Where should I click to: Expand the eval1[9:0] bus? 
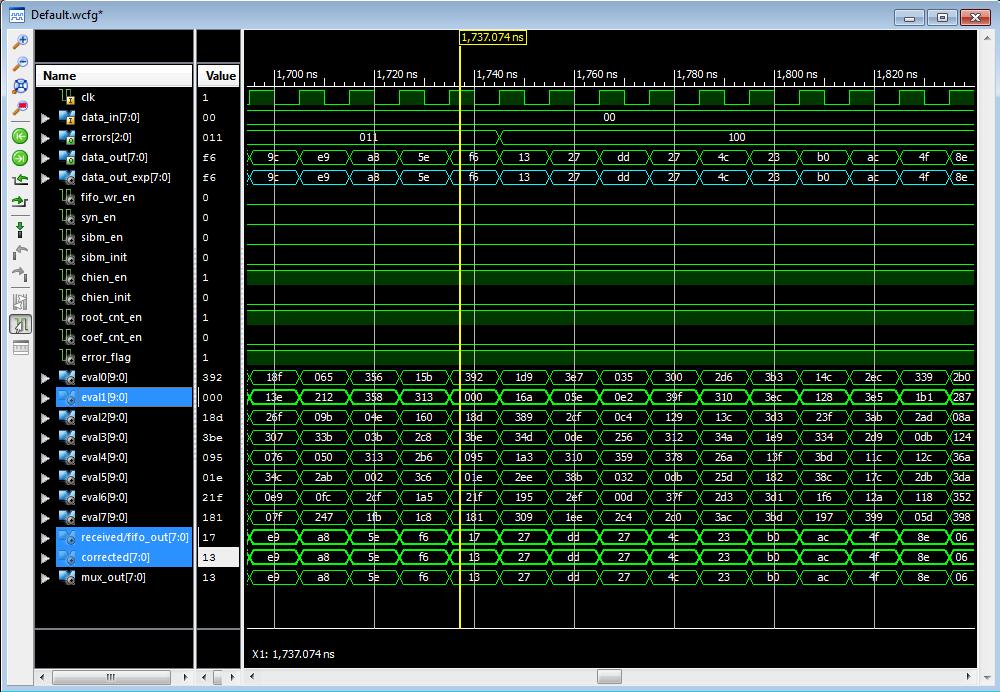[x=45, y=398]
